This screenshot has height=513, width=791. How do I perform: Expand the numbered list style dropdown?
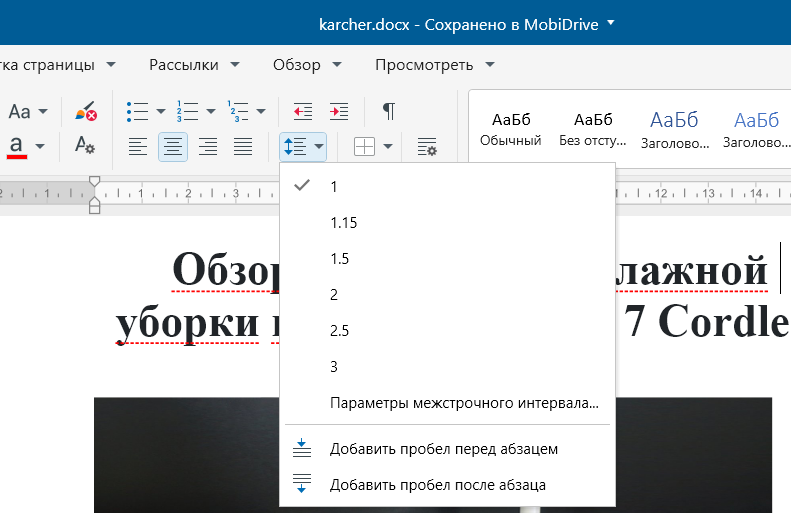211,111
